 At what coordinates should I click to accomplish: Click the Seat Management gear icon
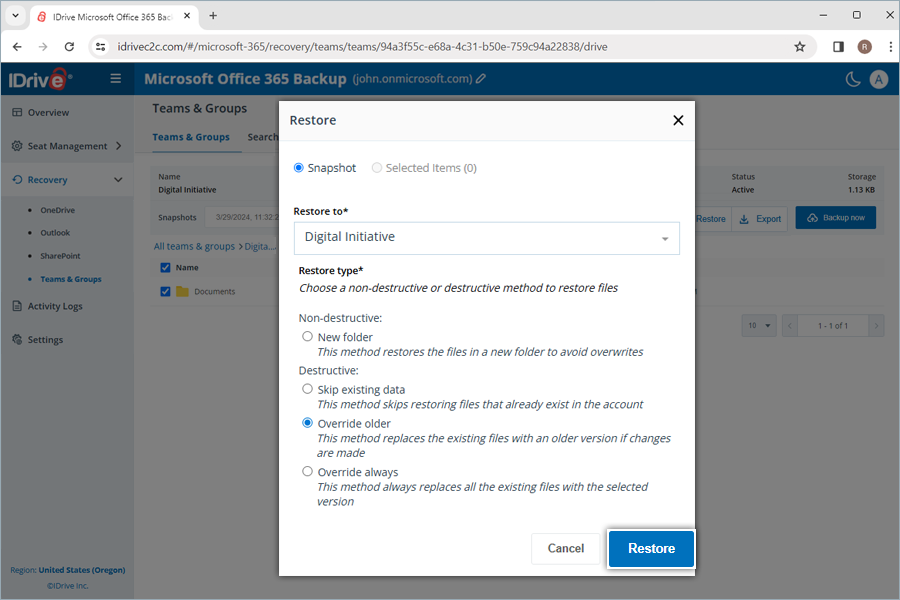16,145
